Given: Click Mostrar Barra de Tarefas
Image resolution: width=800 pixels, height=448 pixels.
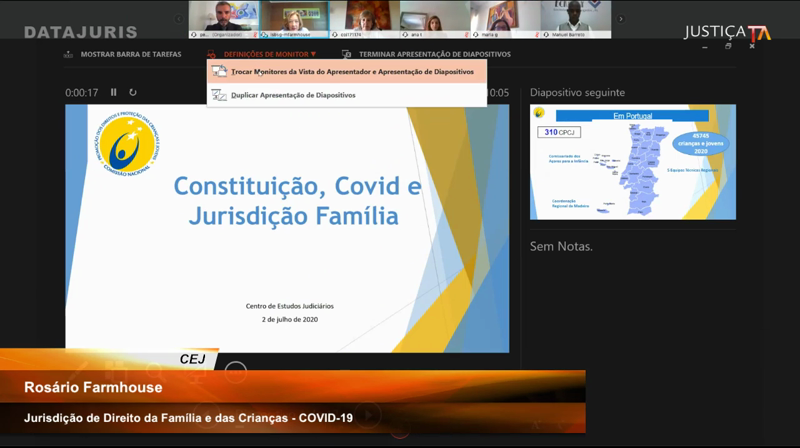Looking at the screenshot, I should (130, 54).
